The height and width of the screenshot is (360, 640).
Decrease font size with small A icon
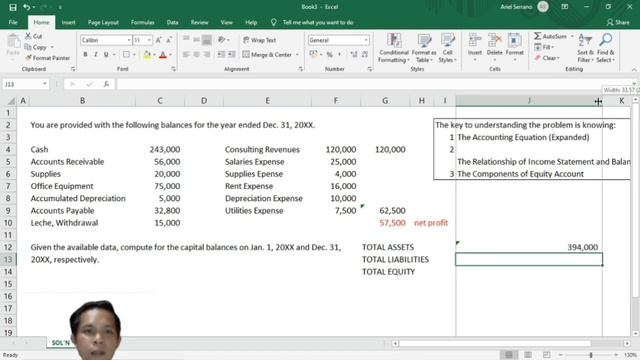[169, 40]
